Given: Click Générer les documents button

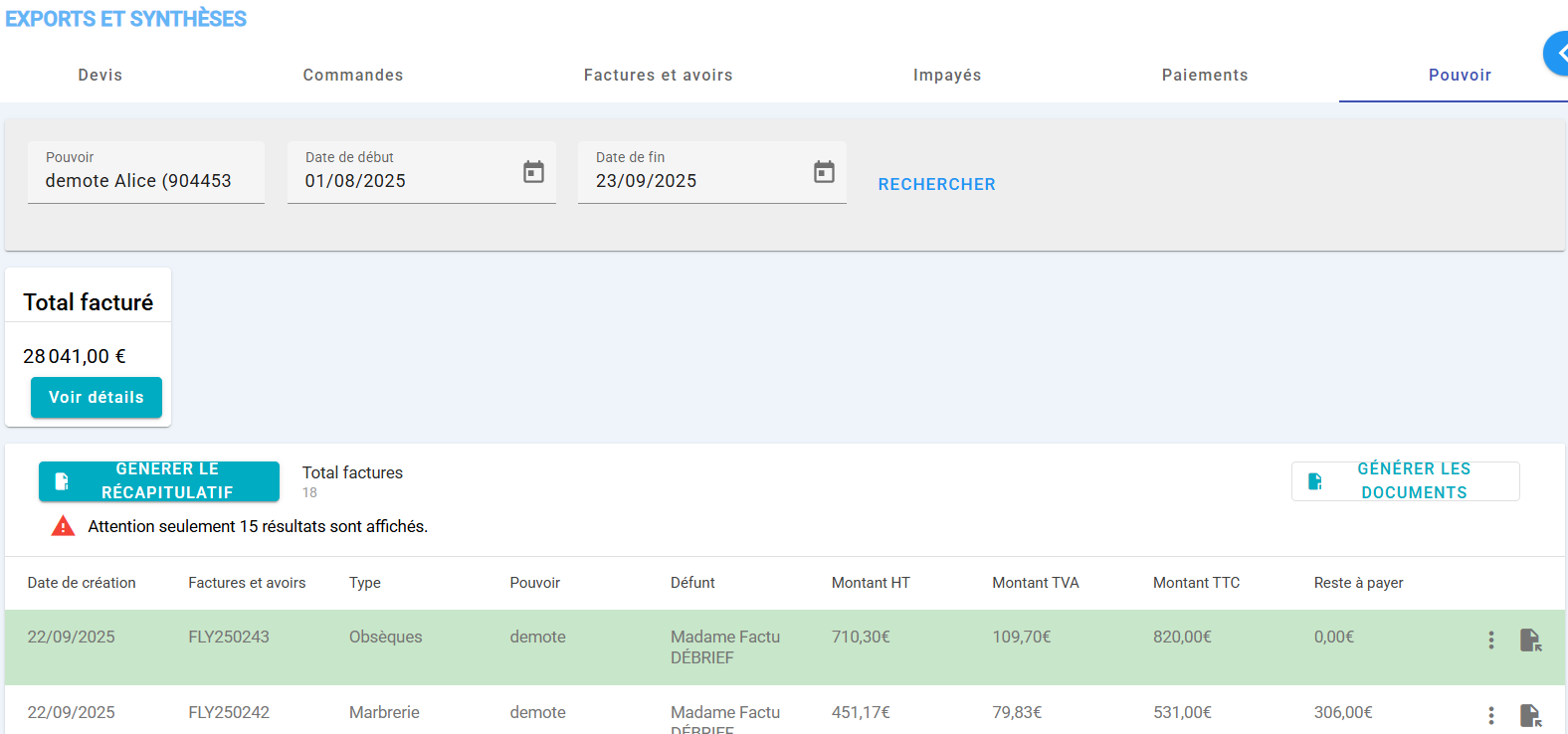Looking at the screenshot, I should click(x=1405, y=481).
